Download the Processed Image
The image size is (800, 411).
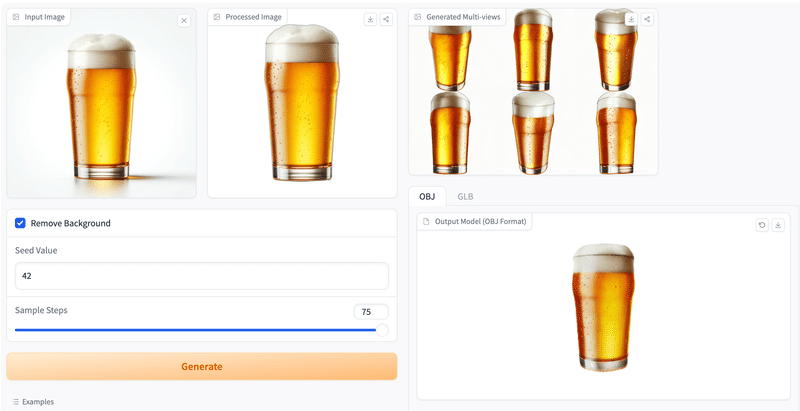point(370,19)
